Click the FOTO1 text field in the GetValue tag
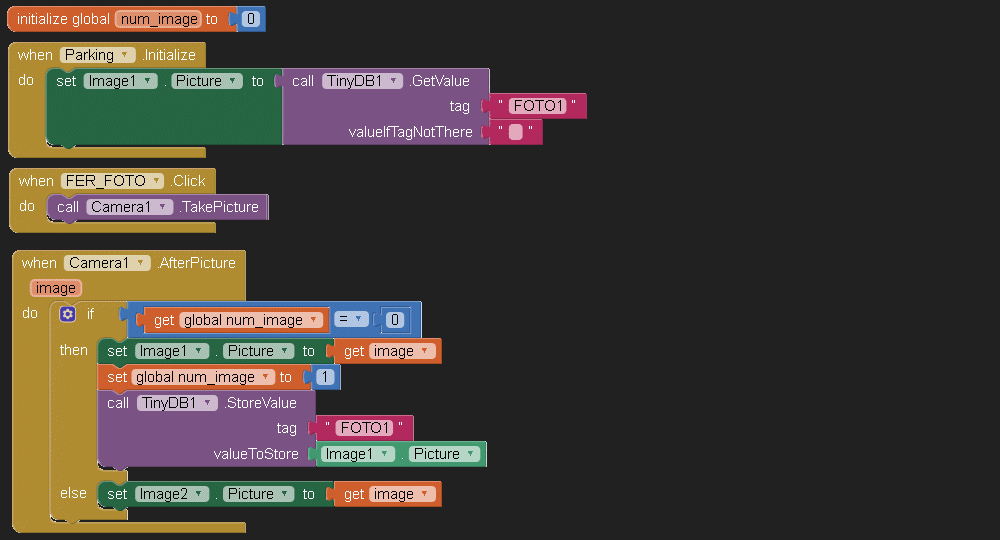The width and height of the screenshot is (1000, 540). tap(538, 106)
